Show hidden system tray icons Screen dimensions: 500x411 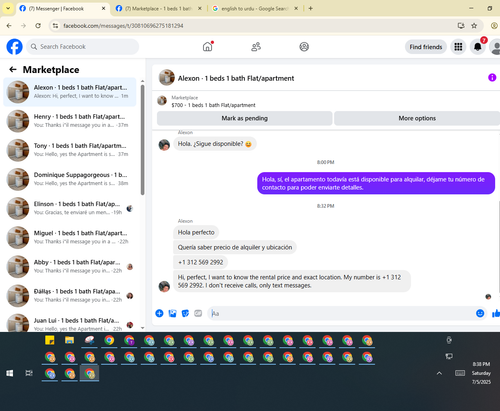coord(439,373)
